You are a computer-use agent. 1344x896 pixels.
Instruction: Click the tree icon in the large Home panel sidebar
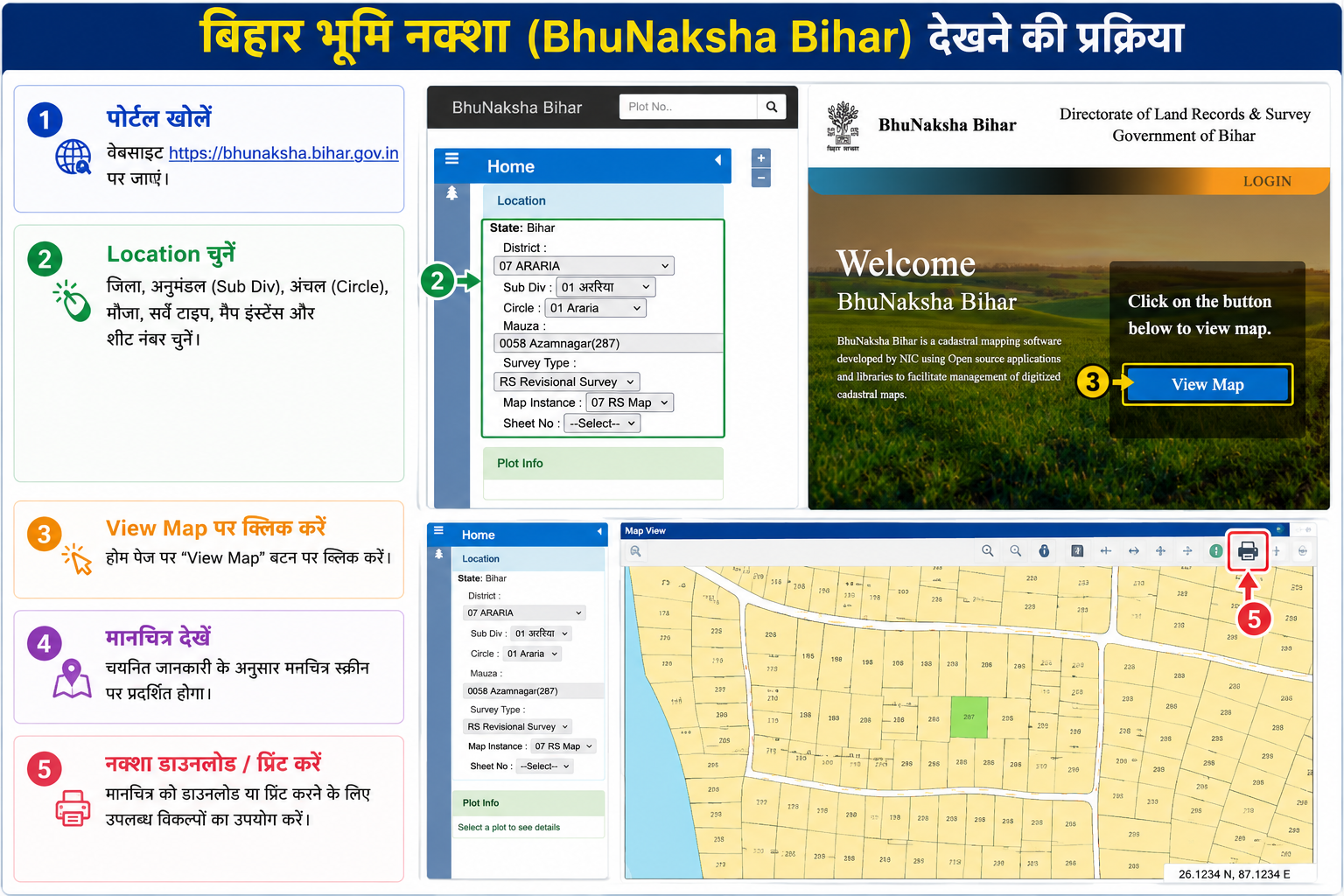click(451, 193)
